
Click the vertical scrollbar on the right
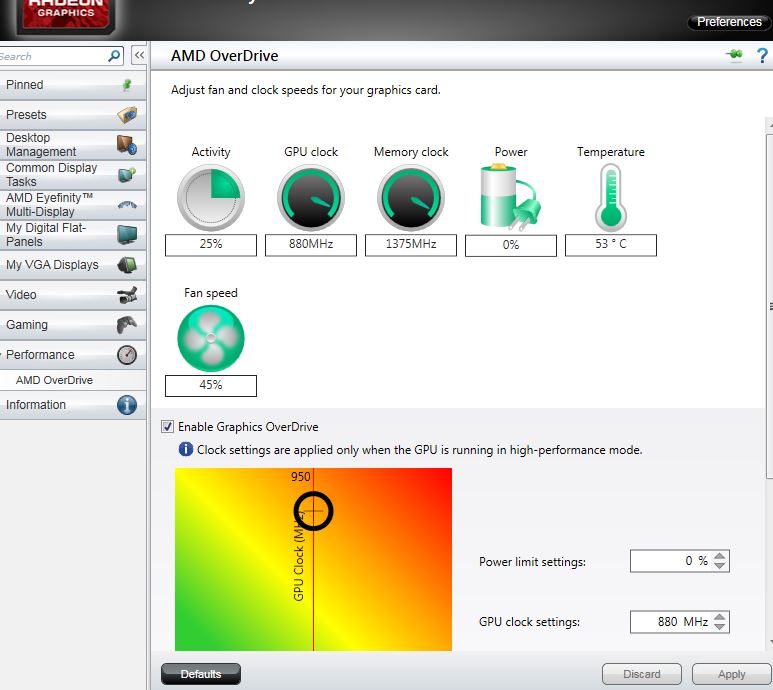pos(770,306)
